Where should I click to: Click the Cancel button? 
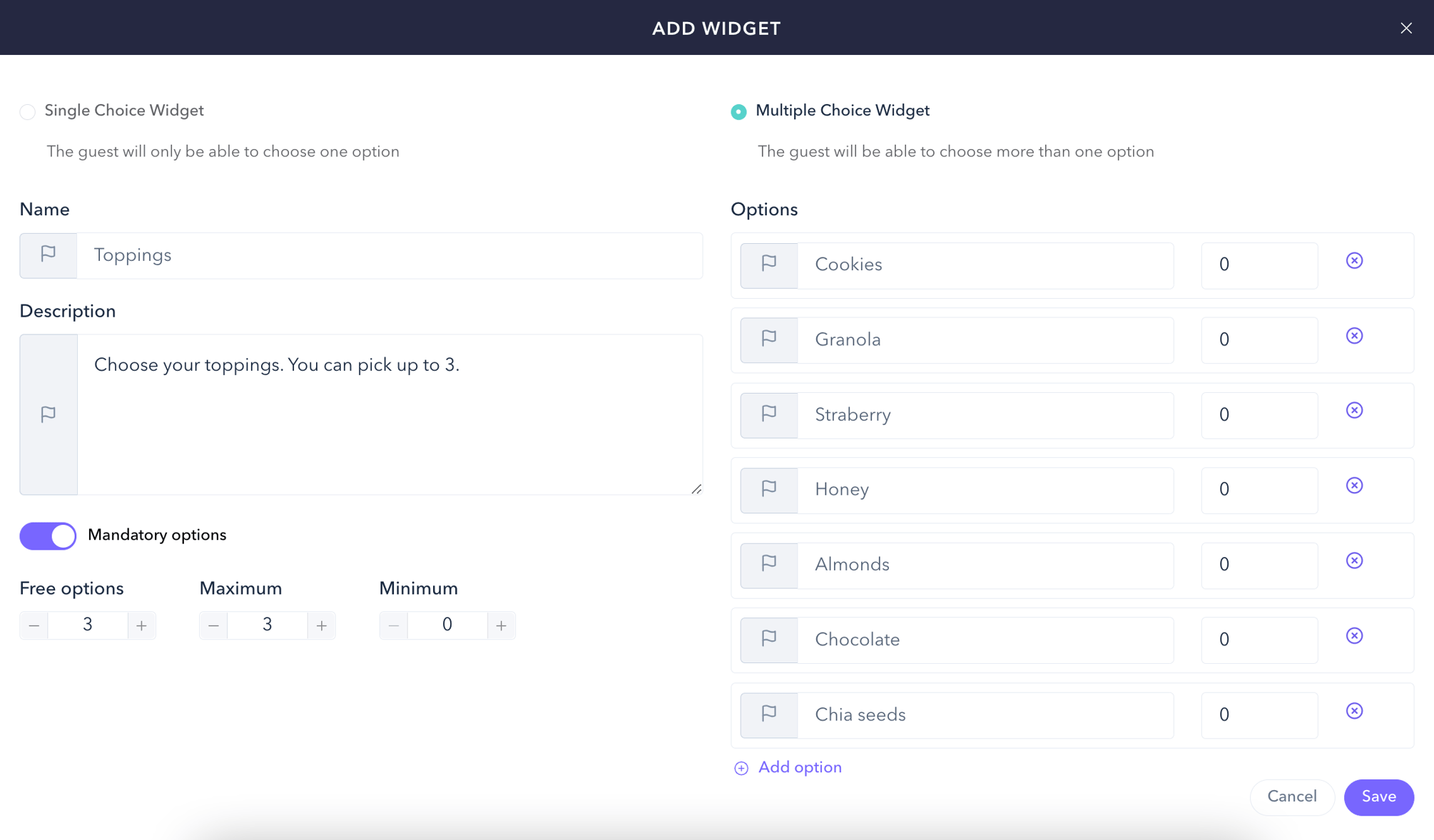coord(1292,797)
